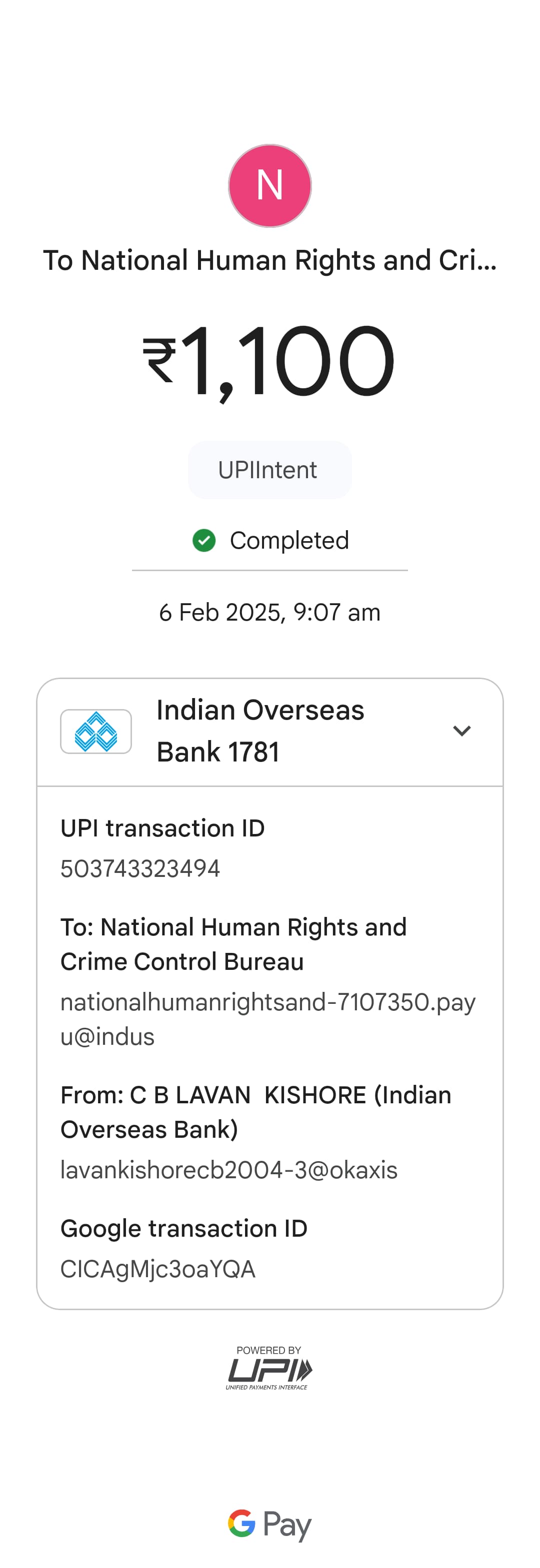This screenshot has height=1568, width=540.
Task: Click the ₹1,100 payment amount
Action: 269,362
